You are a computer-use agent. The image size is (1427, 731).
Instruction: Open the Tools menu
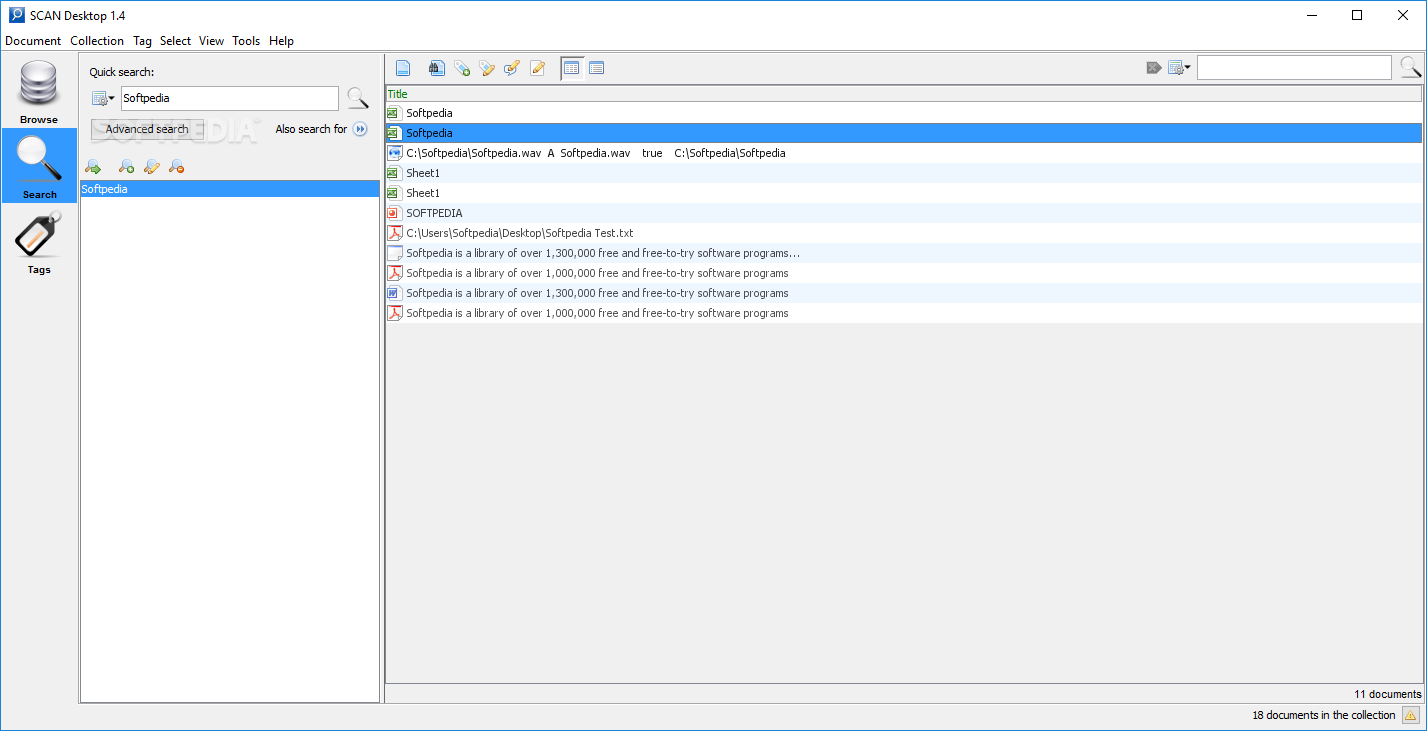(x=246, y=41)
